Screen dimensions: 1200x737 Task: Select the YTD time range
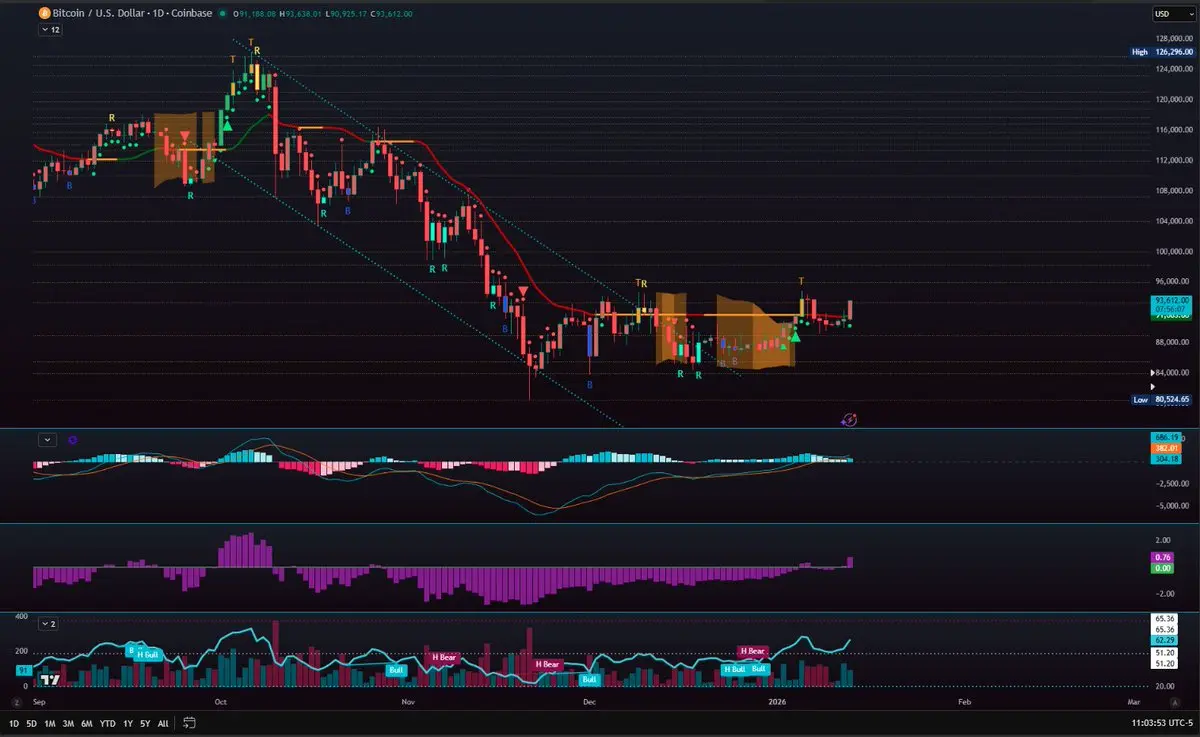pos(107,722)
